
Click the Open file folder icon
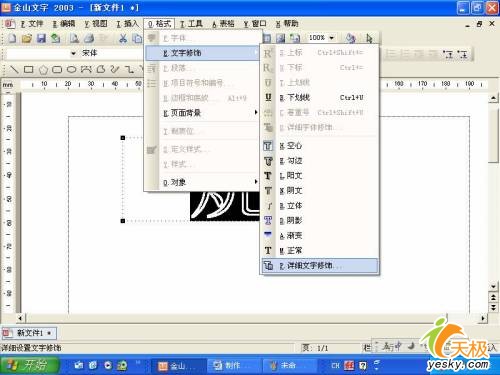pyautogui.click(x=26, y=38)
